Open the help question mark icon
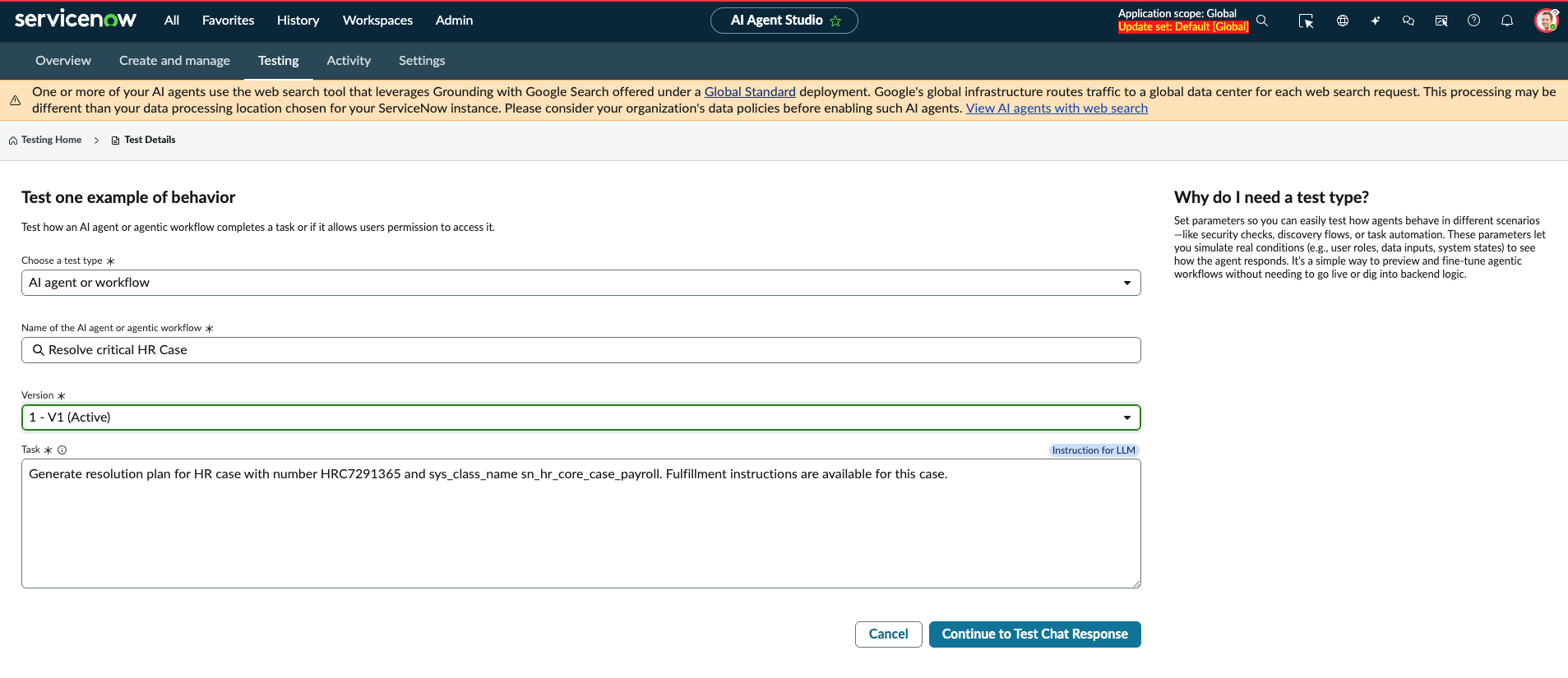1568x678 pixels. coord(1474,21)
